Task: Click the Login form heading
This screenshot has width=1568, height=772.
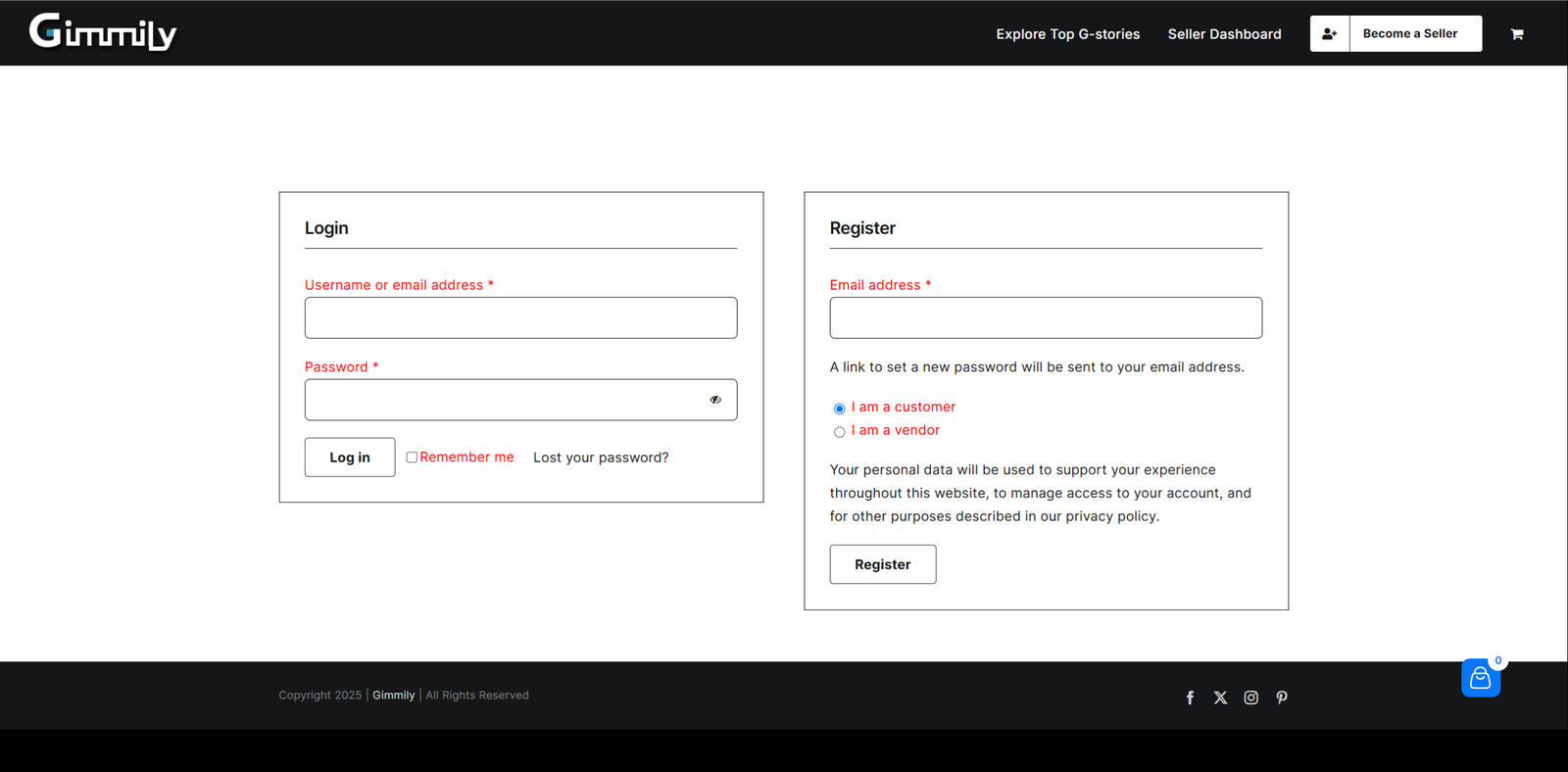Action: (326, 228)
